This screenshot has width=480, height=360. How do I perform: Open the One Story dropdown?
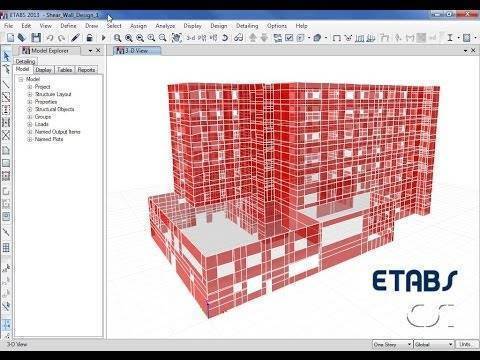point(392,344)
